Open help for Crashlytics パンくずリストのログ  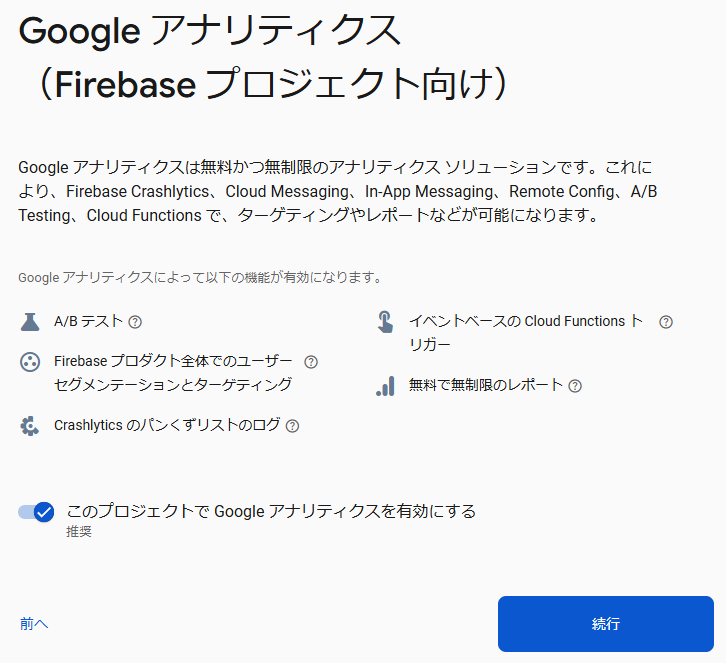point(292,426)
